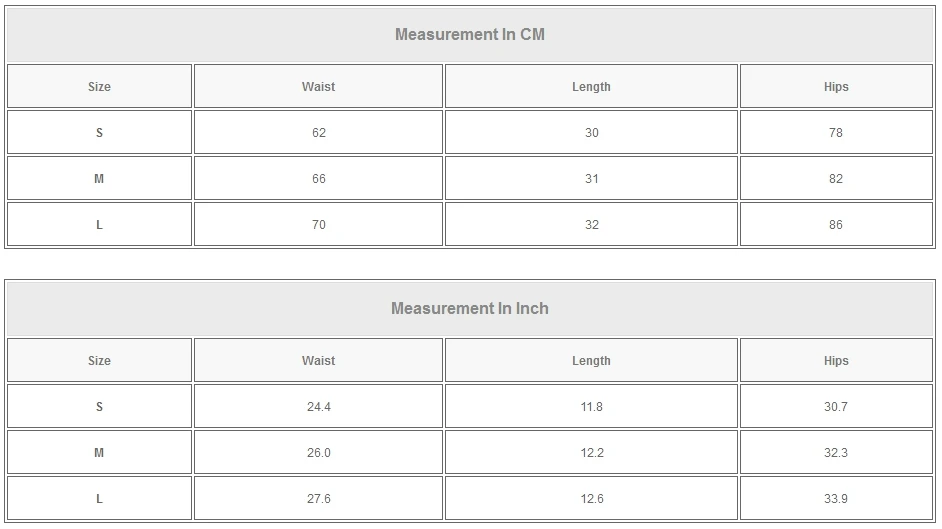Click the 'Measurement In Inch' table header

pyautogui.click(x=470, y=308)
